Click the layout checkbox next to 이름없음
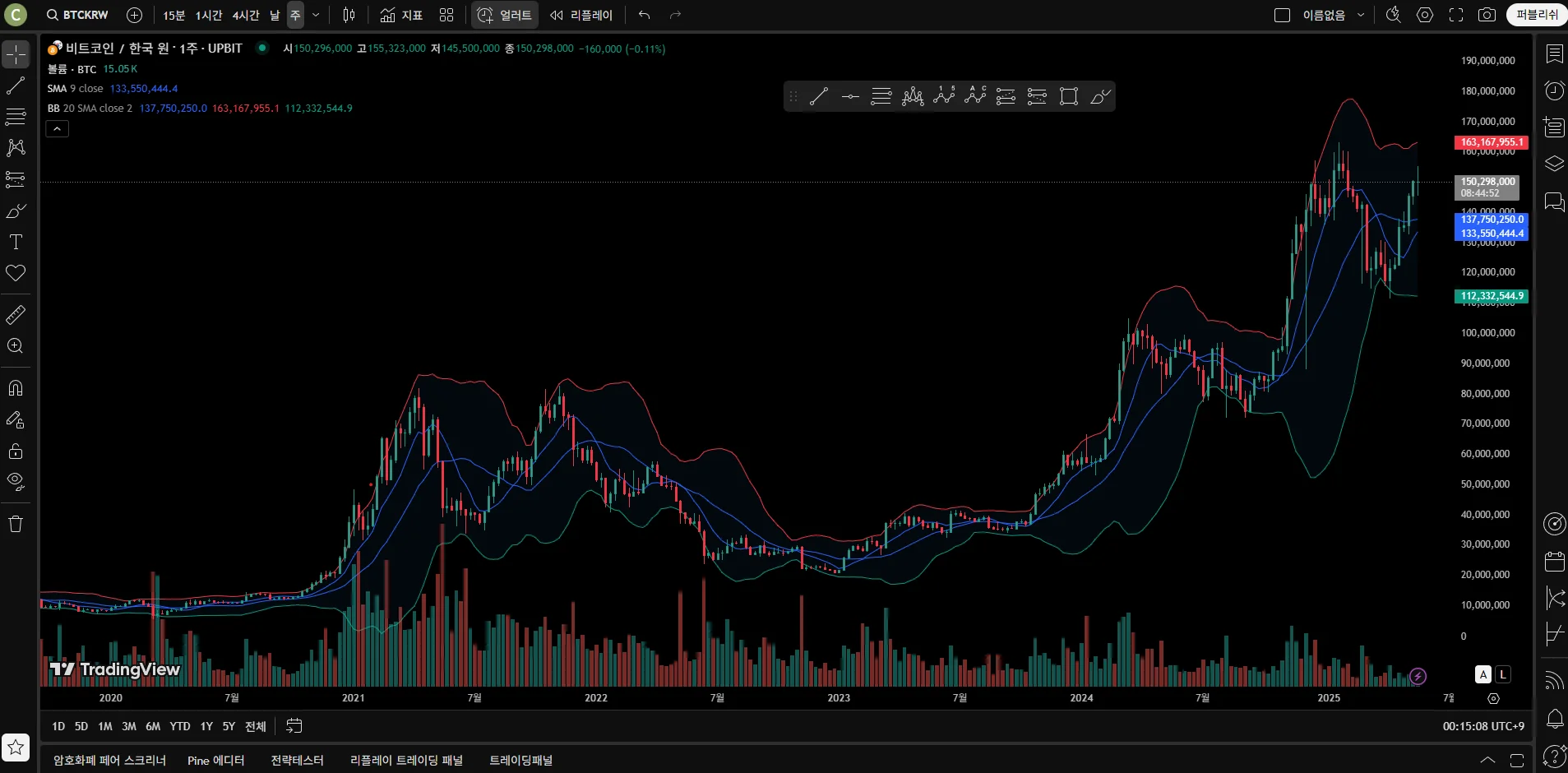The width and height of the screenshot is (1568, 773). 1282,15
